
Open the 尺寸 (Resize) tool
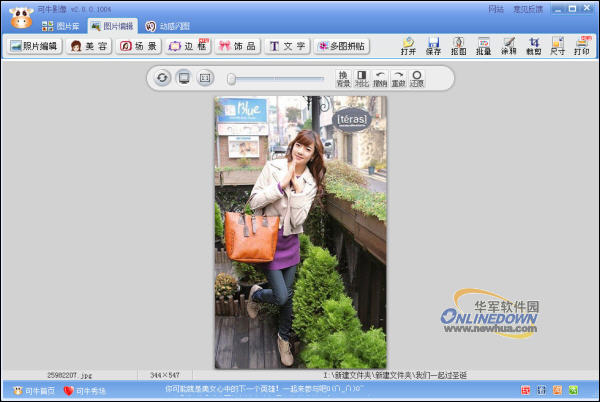tap(557, 46)
